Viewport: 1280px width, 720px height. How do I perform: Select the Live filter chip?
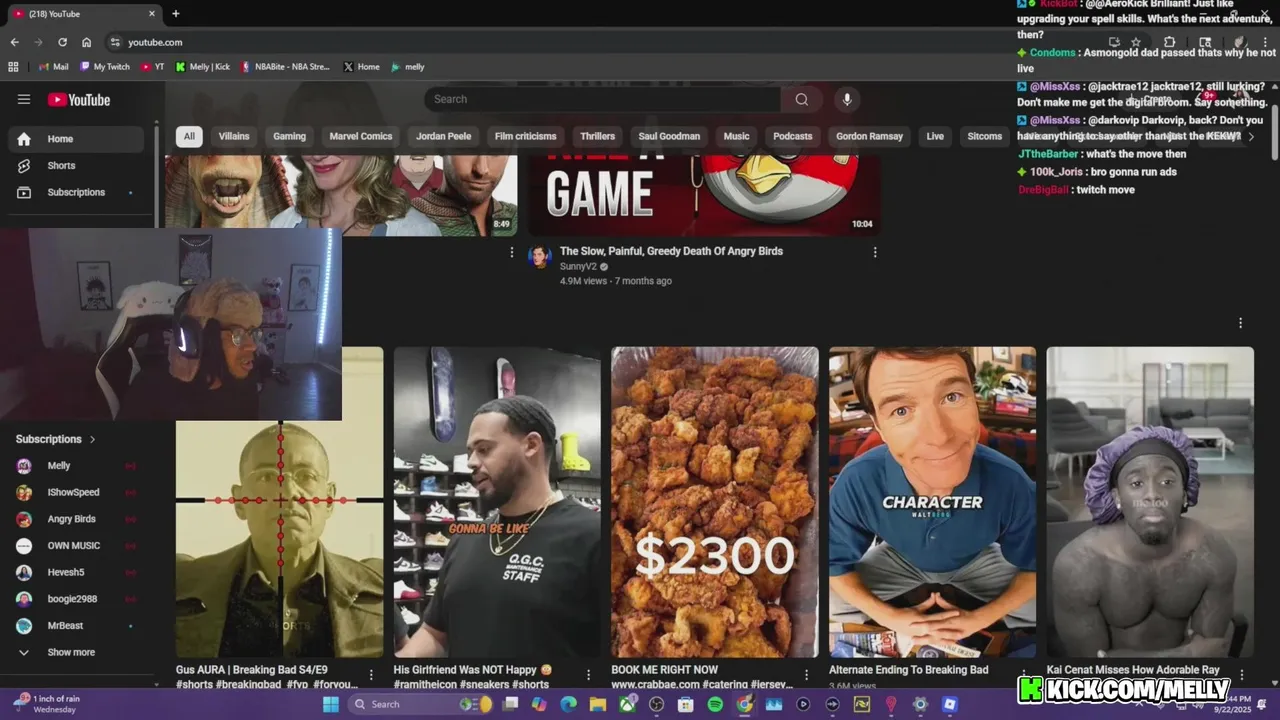coord(935,136)
